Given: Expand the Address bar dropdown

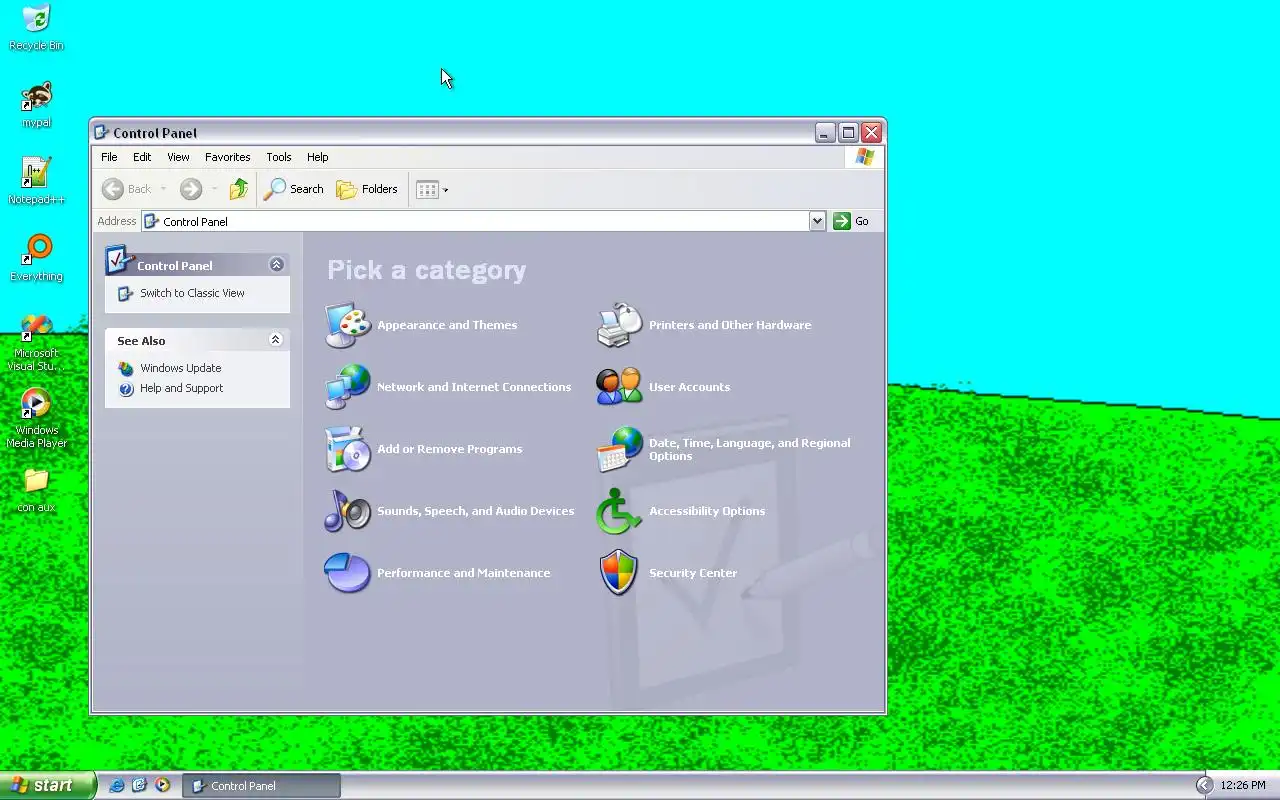Looking at the screenshot, I should coord(817,221).
